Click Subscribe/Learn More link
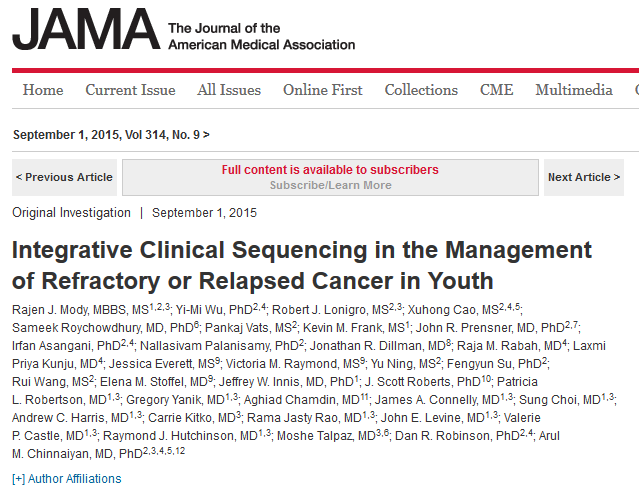The height and width of the screenshot is (495, 639). pos(331,185)
